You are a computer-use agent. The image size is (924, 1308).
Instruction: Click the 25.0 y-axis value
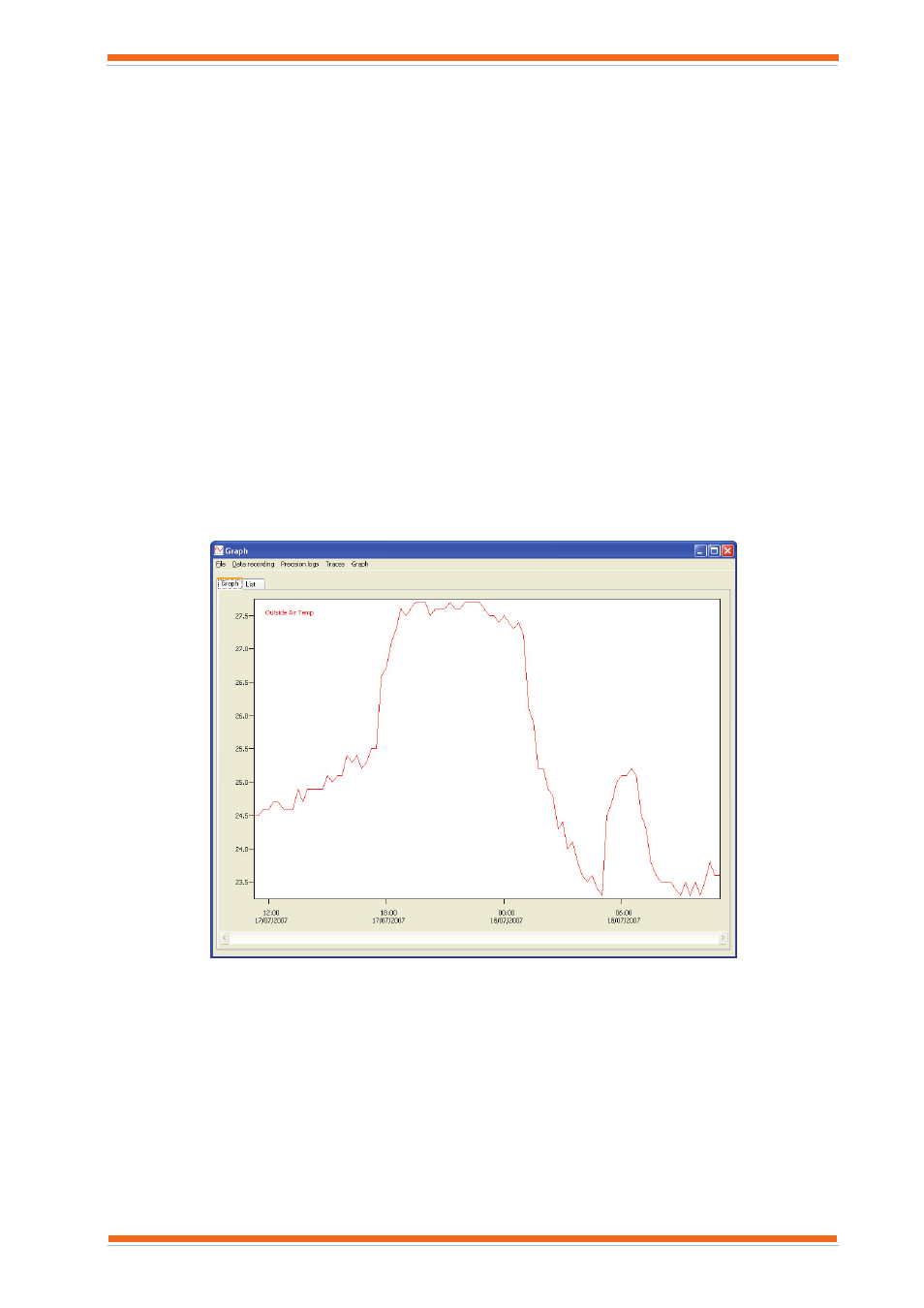click(x=241, y=783)
